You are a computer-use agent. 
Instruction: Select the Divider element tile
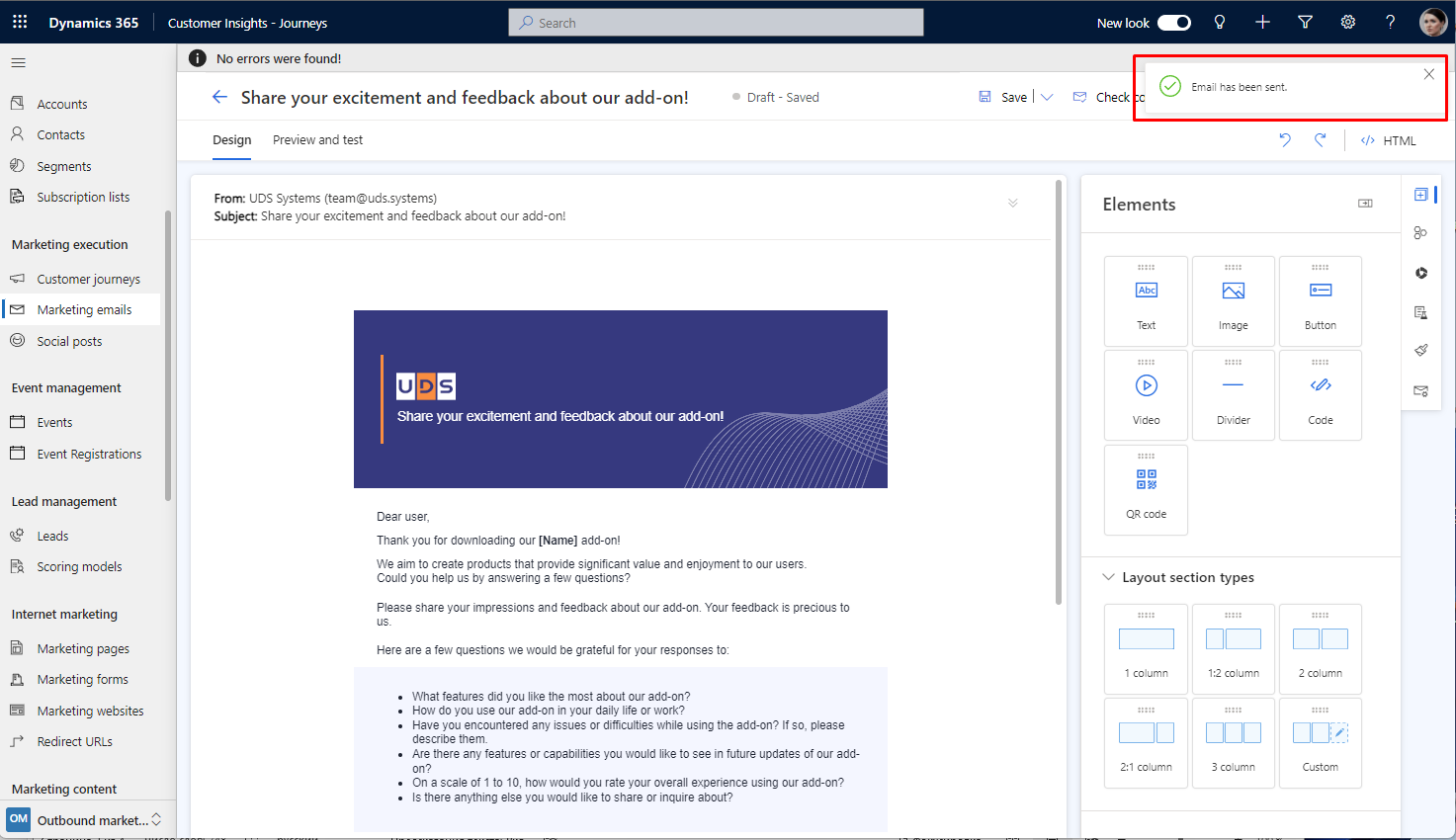pyautogui.click(x=1234, y=395)
